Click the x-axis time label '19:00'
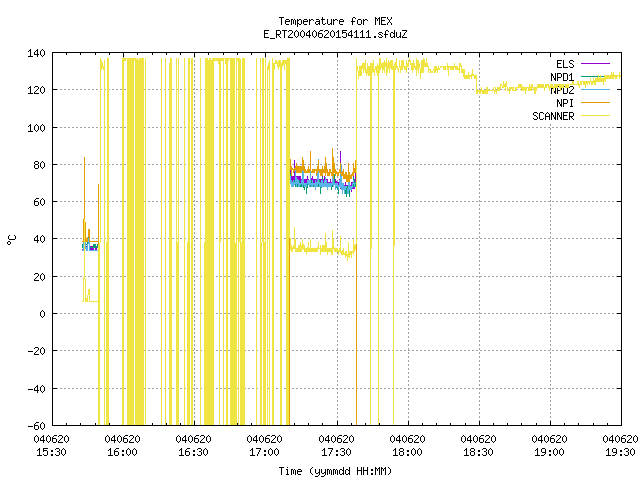This screenshot has height=480, width=640. 549,452
